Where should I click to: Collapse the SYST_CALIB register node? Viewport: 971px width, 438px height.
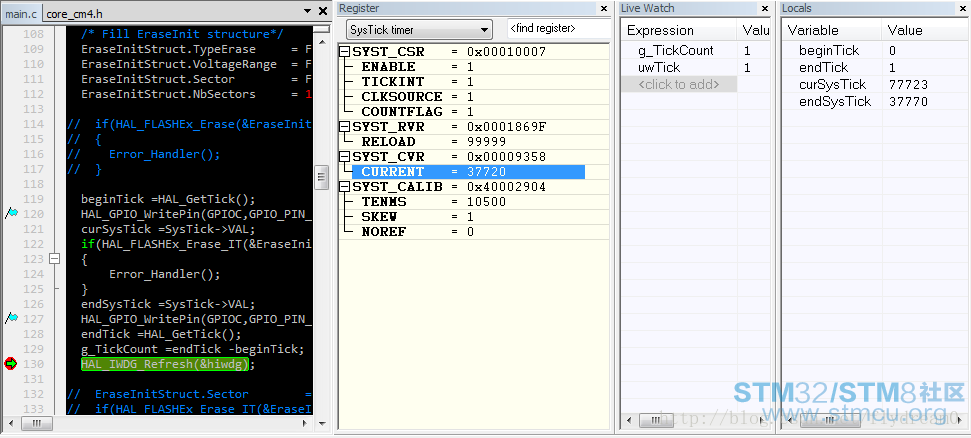click(345, 187)
